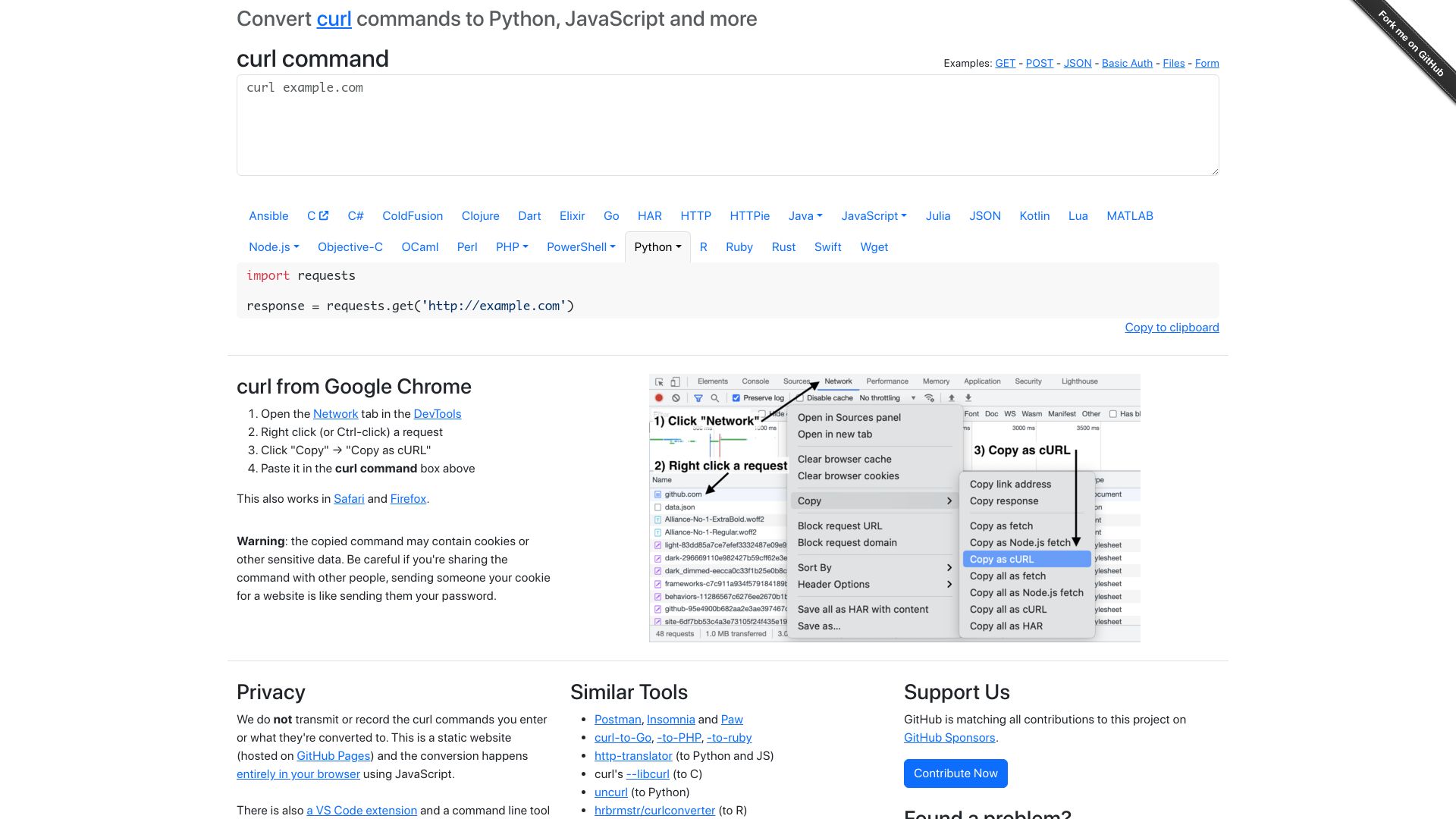Switch to the Ansible tab

tap(268, 216)
